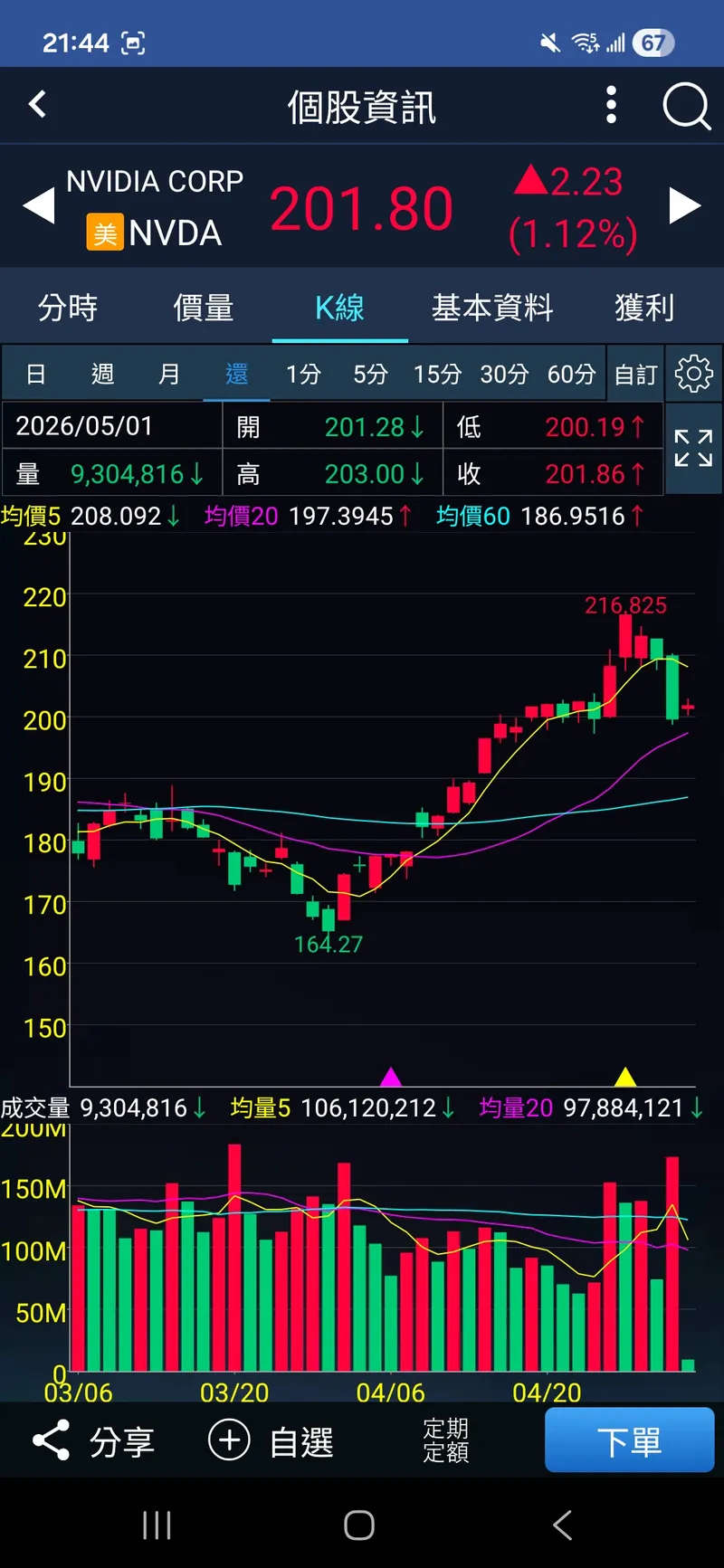The width and height of the screenshot is (724, 1568).
Task: Tap Android home button
Action: (x=359, y=1525)
